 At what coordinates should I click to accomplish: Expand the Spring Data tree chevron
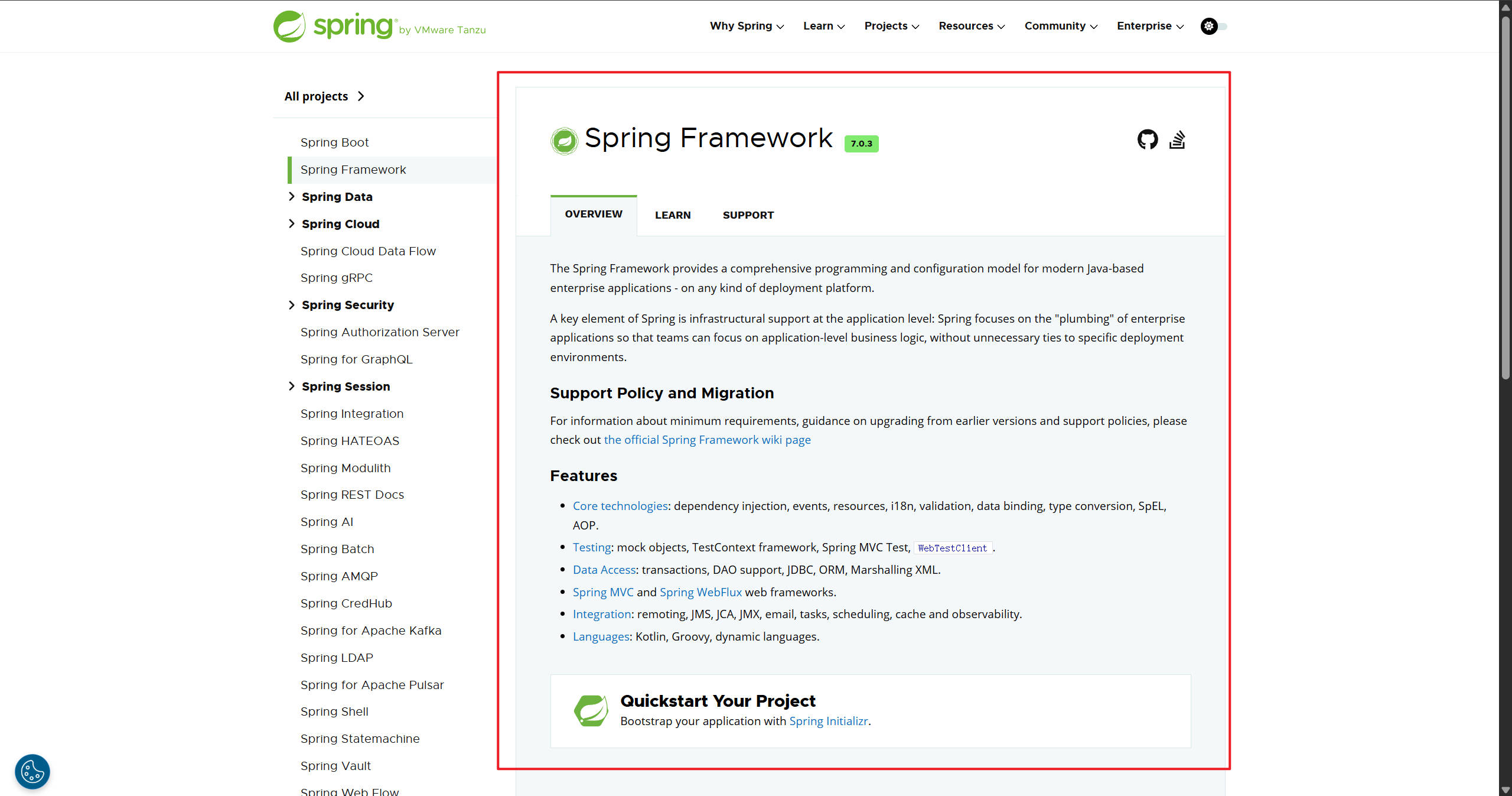point(292,196)
